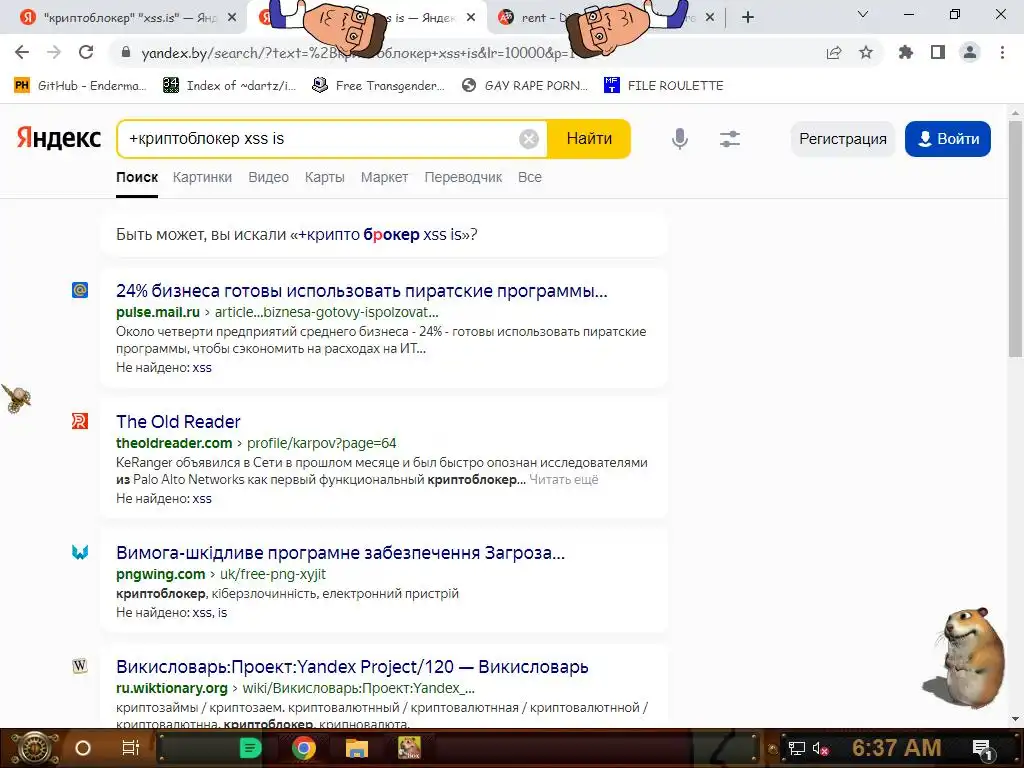Screen dimensions: 1024x768
Task: Open the browser side panel
Action: pyautogui.click(x=938, y=52)
